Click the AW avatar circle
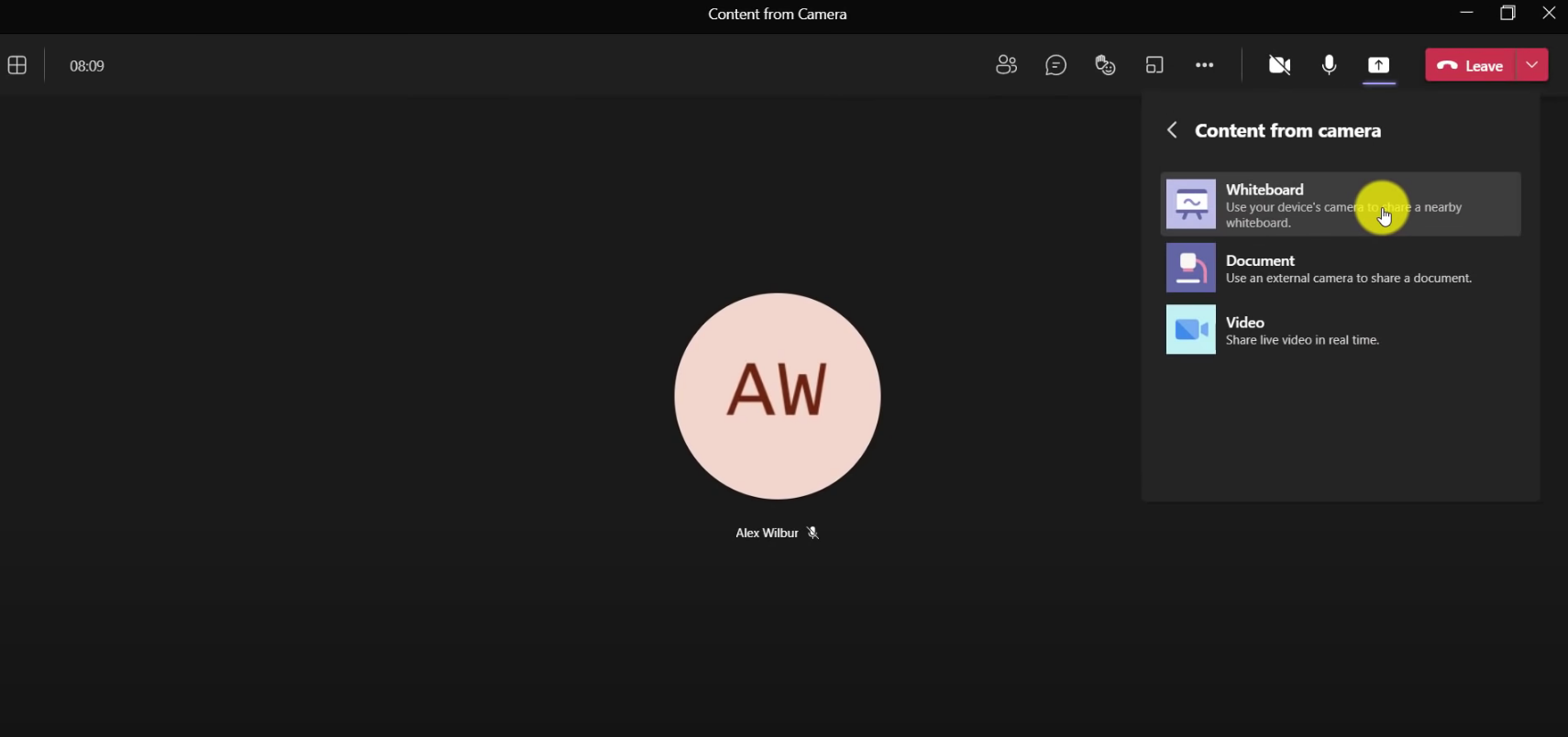Screen dimensions: 1568x737 click(x=778, y=396)
